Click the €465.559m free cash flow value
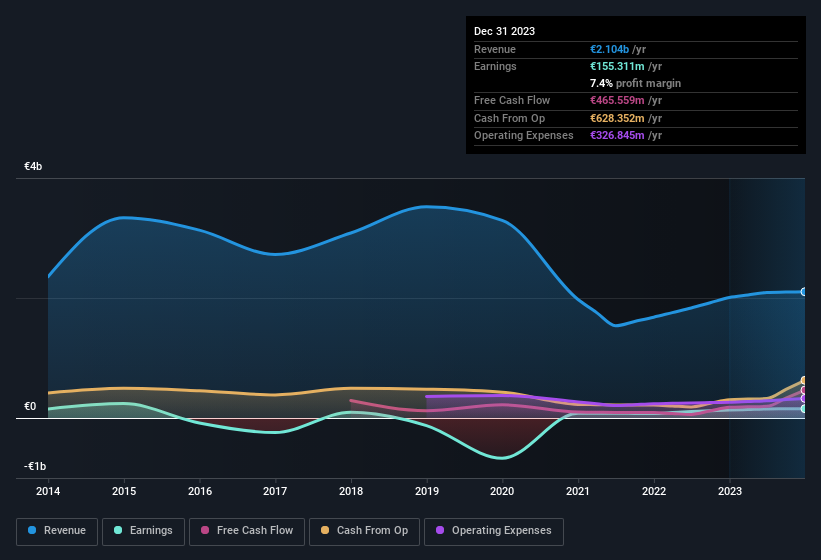This screenshot has height=560, width=821. pos(617,100)
